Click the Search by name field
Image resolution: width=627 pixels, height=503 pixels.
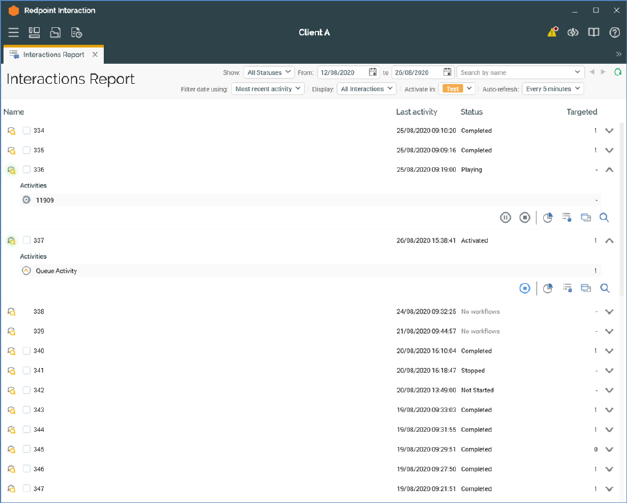pos(520,72)
